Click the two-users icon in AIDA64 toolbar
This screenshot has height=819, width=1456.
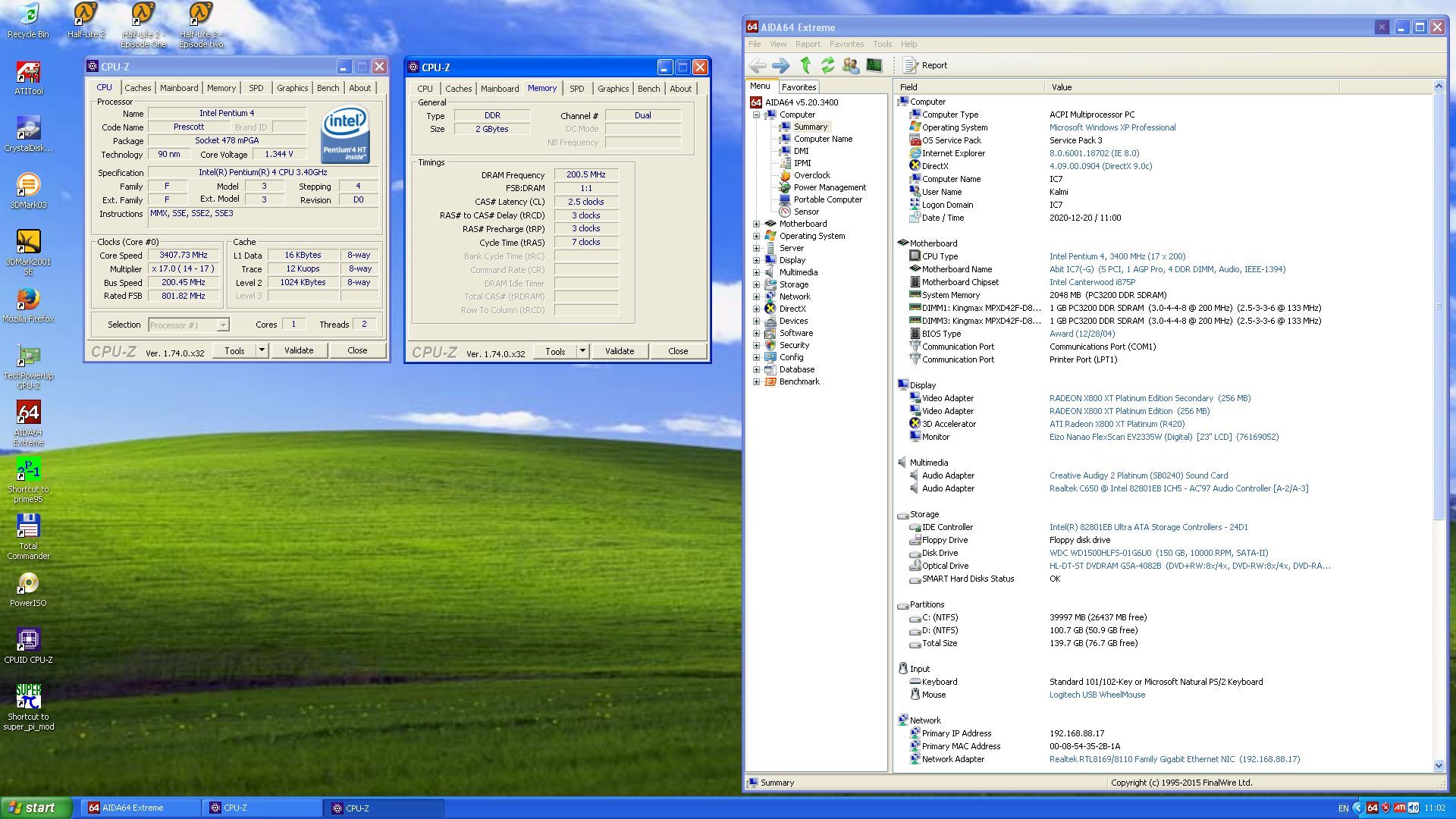pyautogui.click(x=850, y=66)
